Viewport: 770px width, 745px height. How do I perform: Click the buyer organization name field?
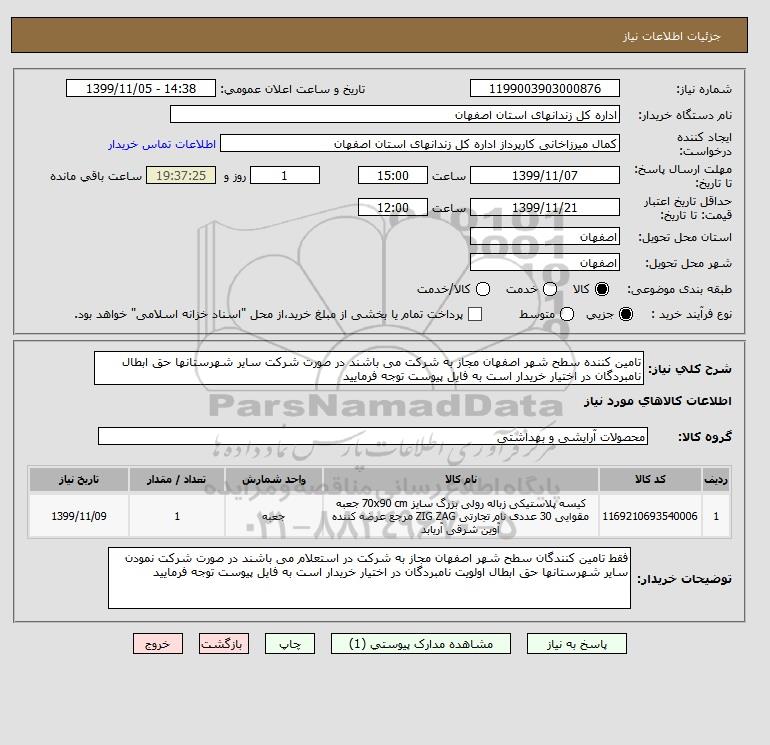tap(395, 115)
